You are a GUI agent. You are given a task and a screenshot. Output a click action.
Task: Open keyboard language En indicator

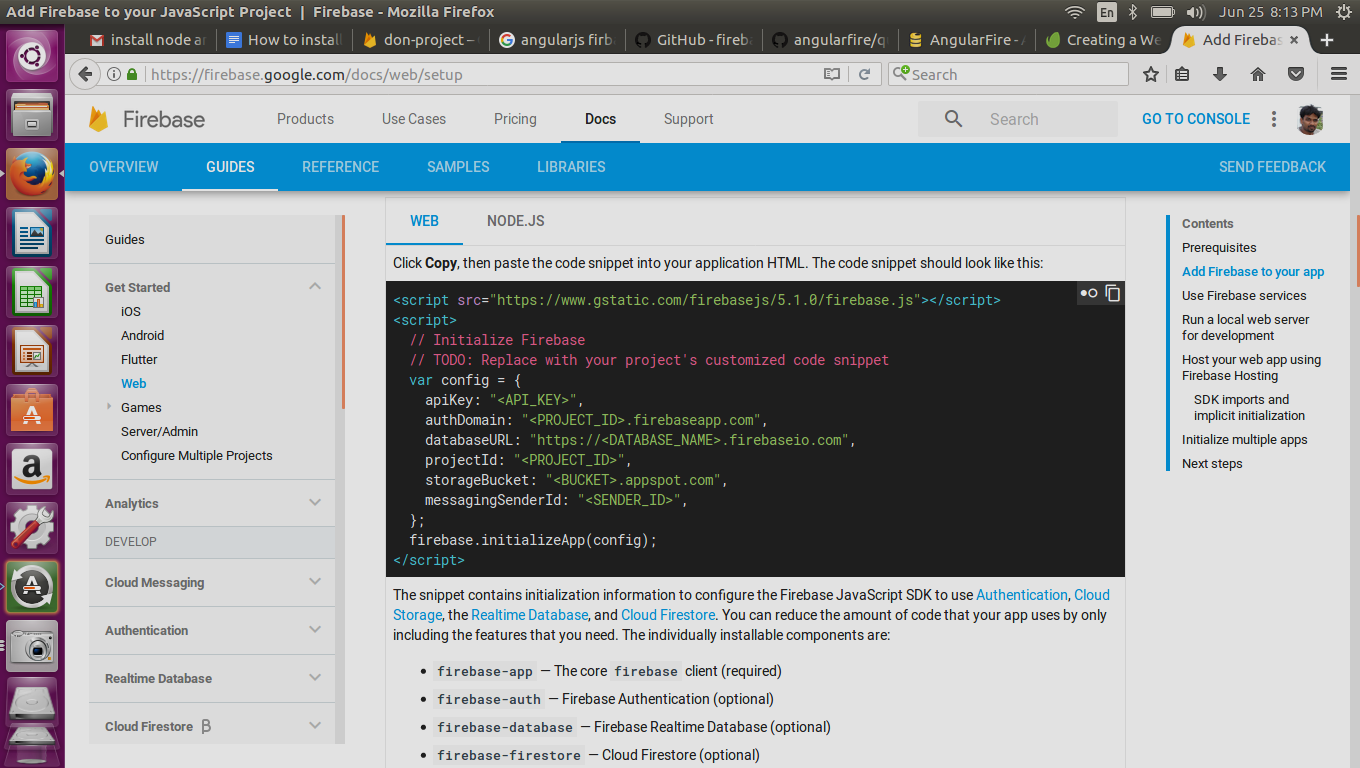coord(1106,12)
